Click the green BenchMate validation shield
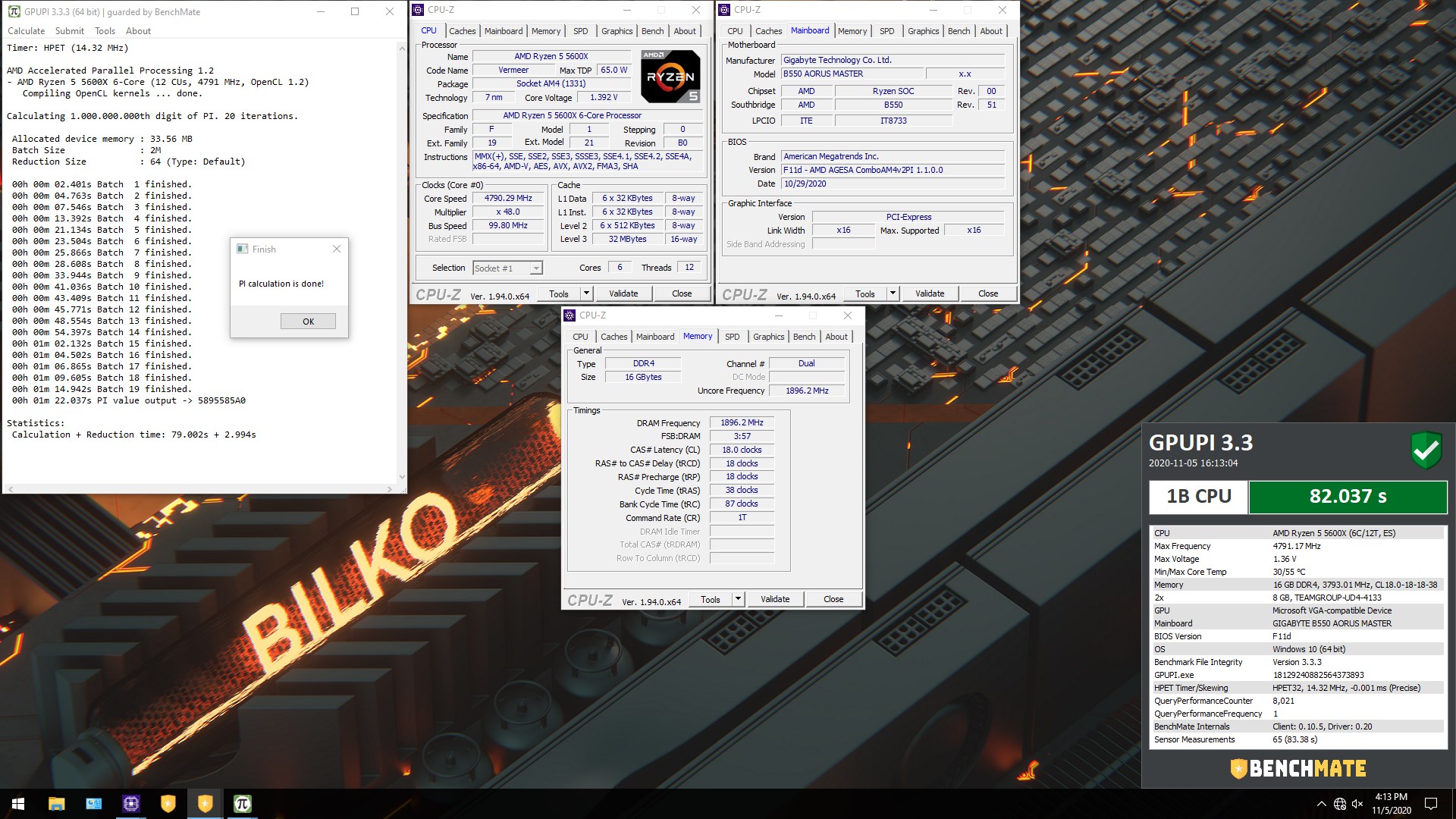This screenshot has height=819, width=1456. pyautogui.click(x=1426, y=450)
